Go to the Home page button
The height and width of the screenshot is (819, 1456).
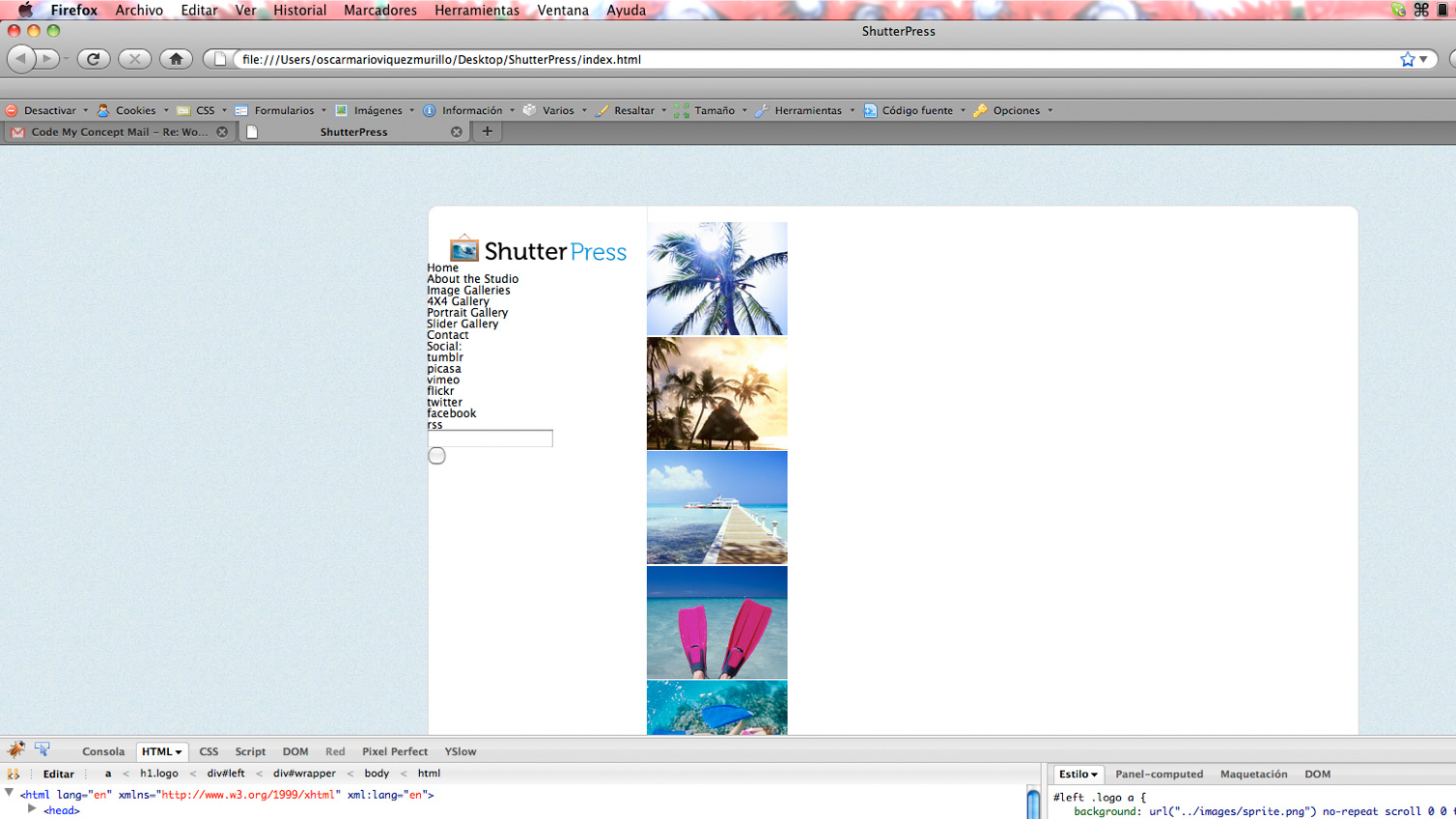point(176,59)
